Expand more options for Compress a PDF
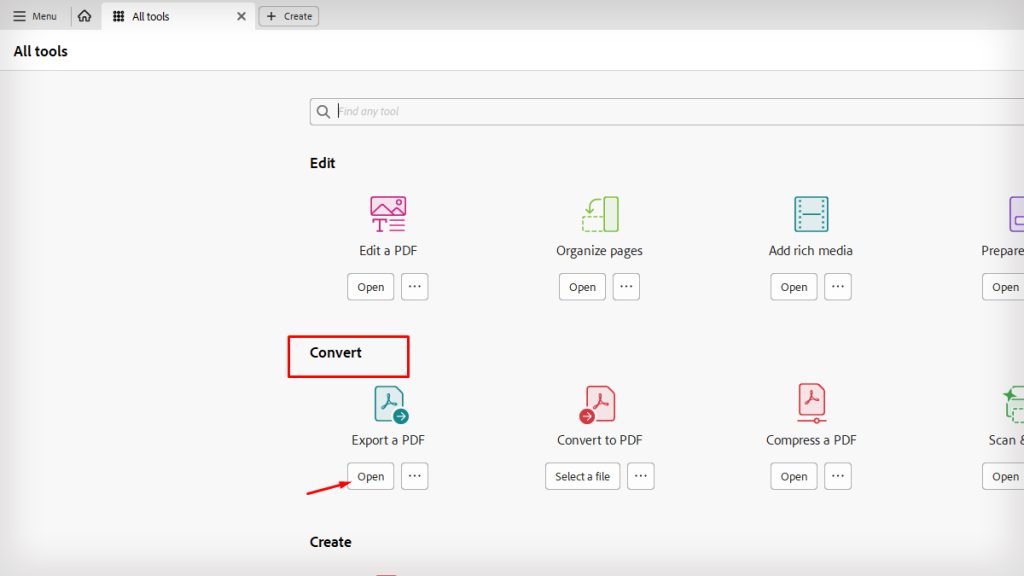 [837, 476]
